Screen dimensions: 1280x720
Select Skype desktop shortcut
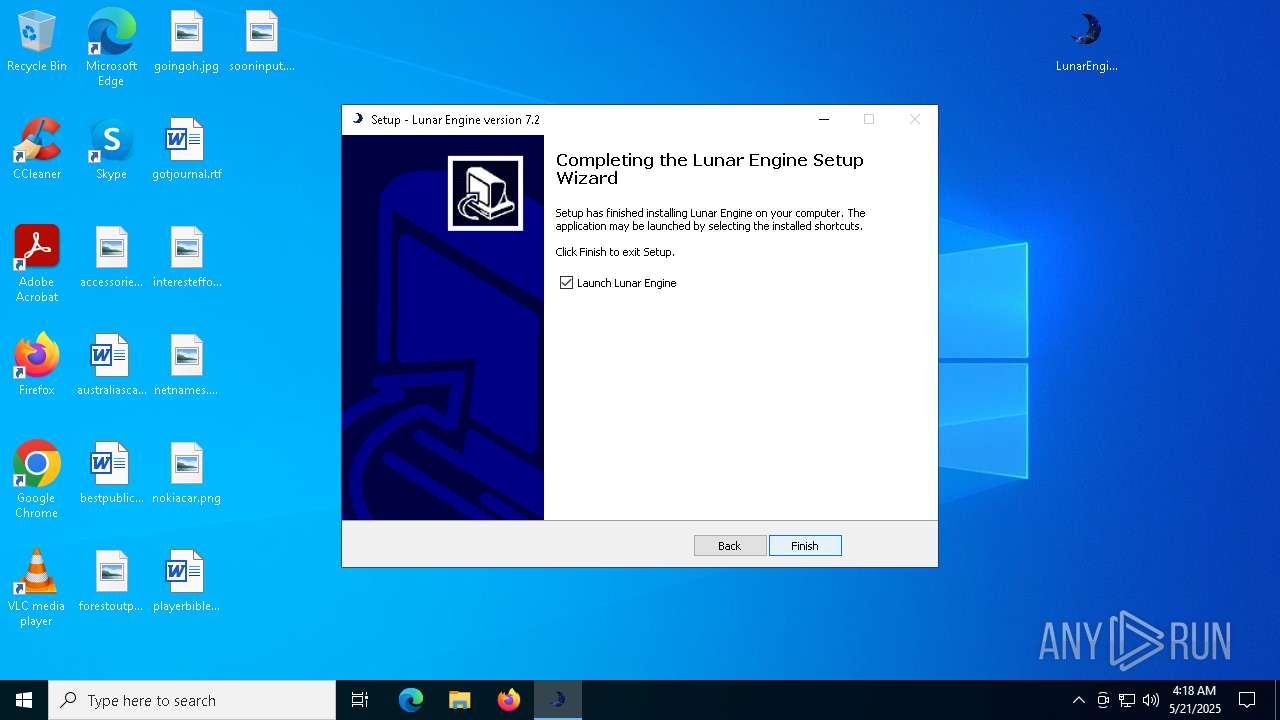point(111,150)
